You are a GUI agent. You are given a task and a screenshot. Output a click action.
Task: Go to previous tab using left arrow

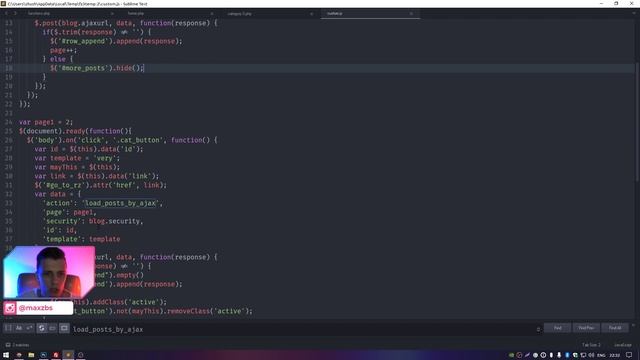[6, 13]
